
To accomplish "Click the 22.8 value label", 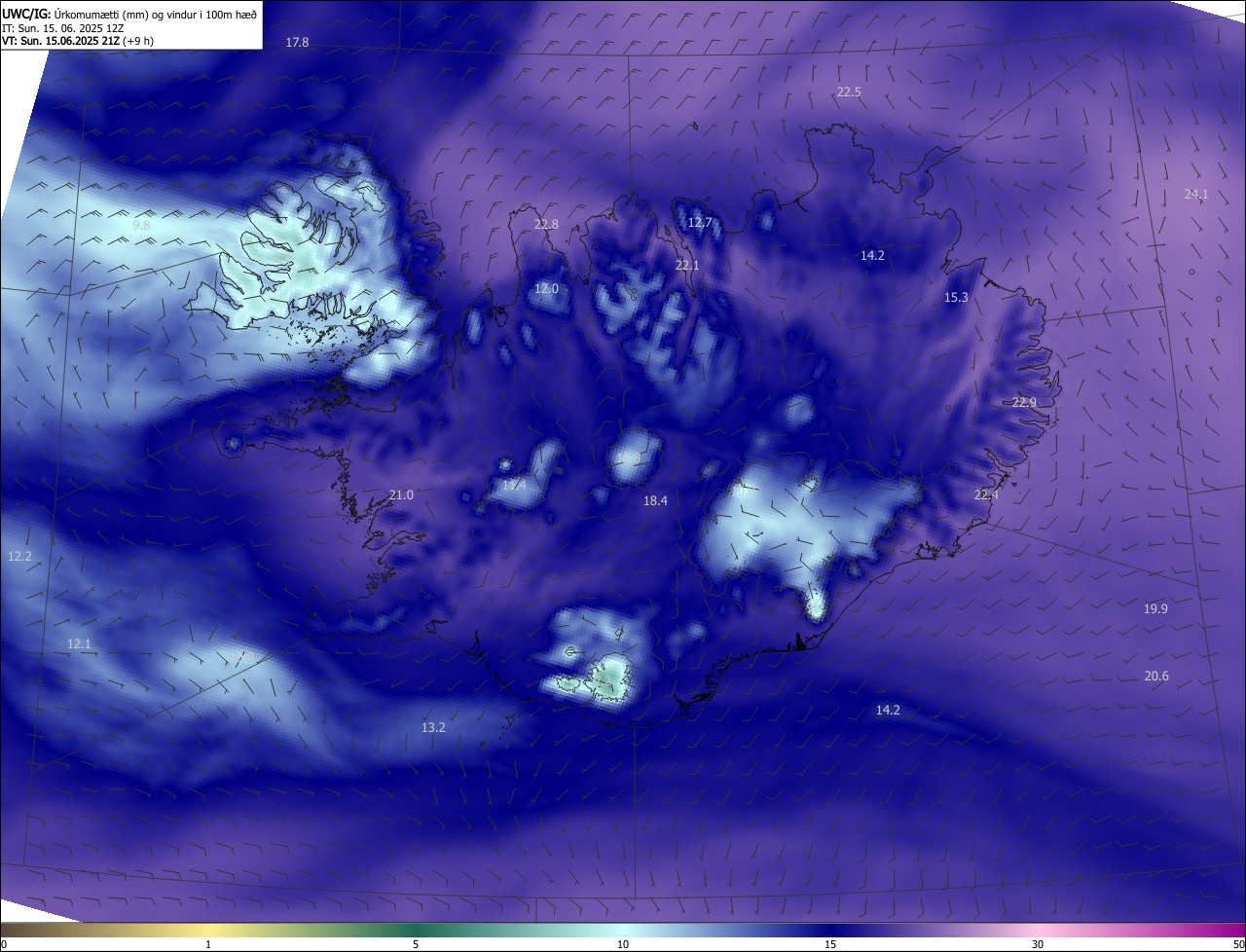I will 547,225.
